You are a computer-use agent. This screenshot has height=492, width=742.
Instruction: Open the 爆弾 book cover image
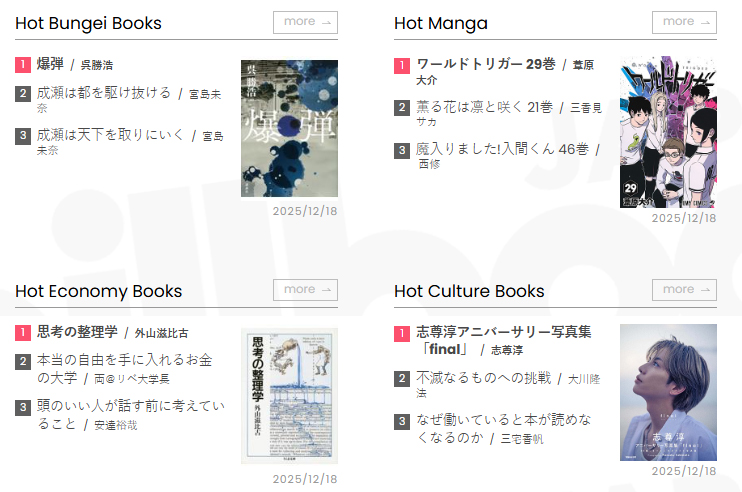tap(289, 128)
